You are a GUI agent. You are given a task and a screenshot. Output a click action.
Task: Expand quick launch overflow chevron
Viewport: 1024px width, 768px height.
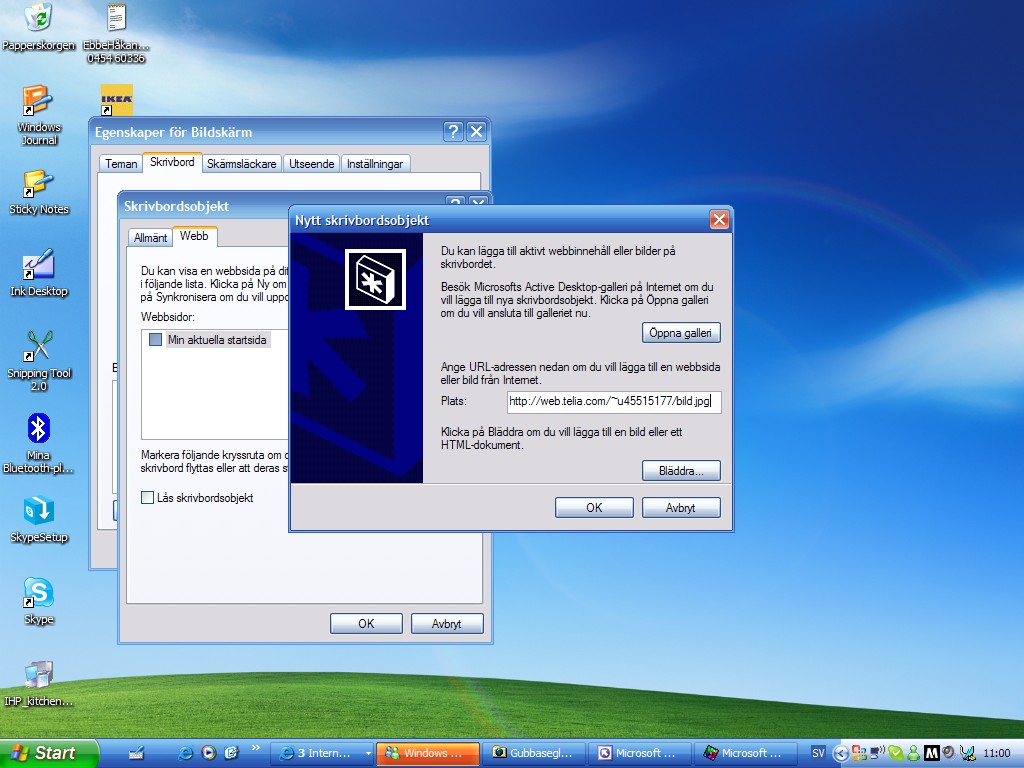tap(255, 747)
